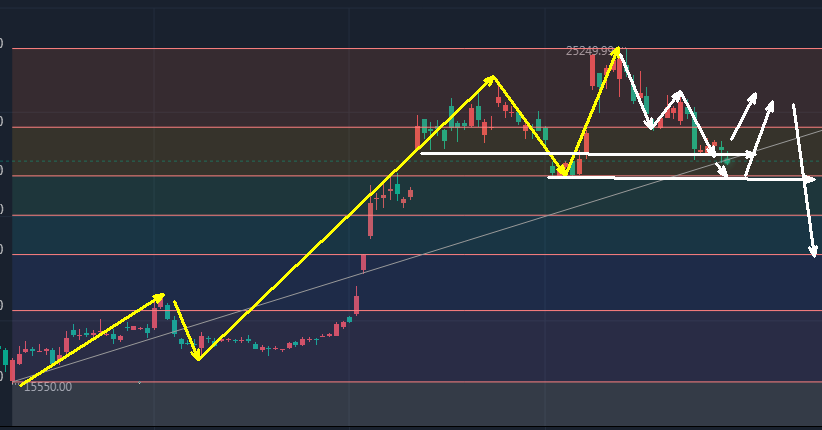Screen dimensions: 822x430
Task: Click the first white down arrow from 25249.99 peak
Action: 635,90
